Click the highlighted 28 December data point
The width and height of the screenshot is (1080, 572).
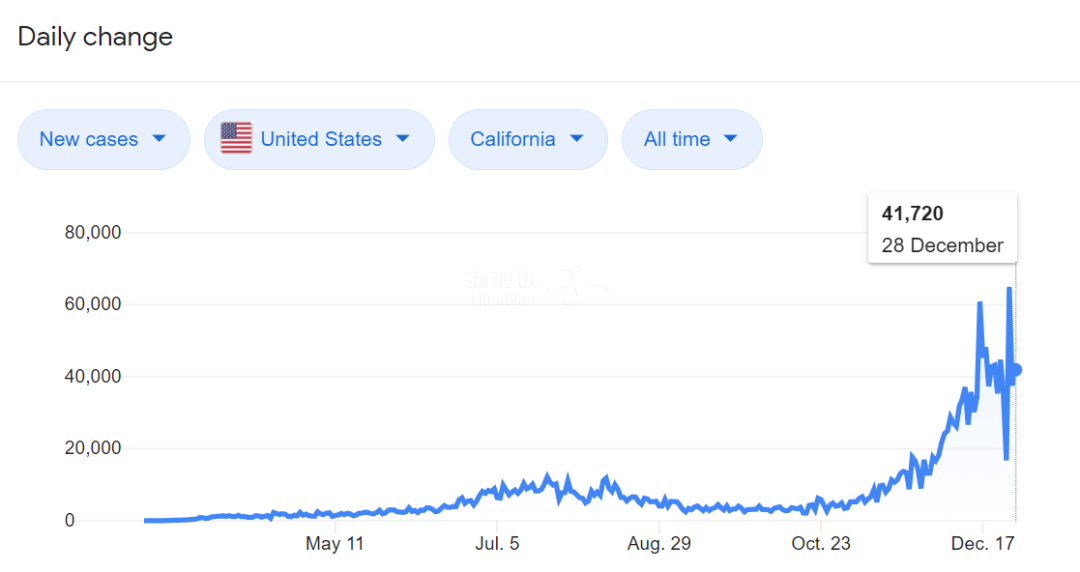pos(1016,370)
